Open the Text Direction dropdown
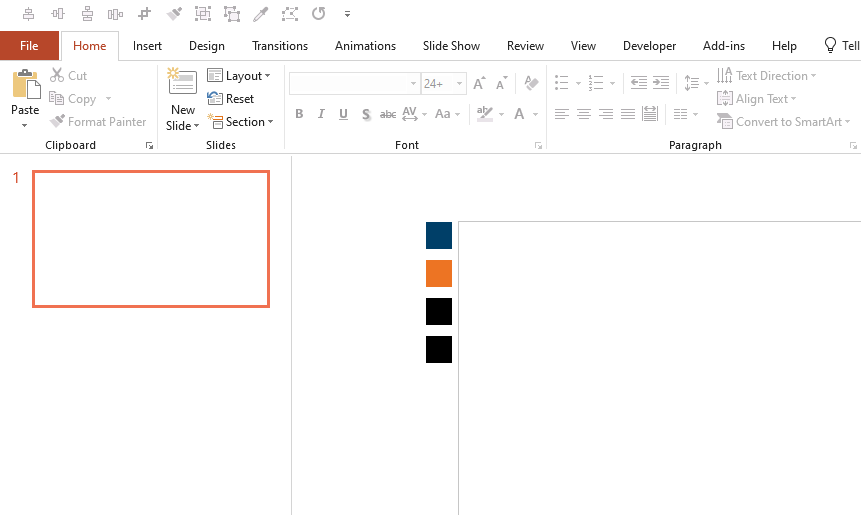Viewport: 861px width, 515px height. point(767,76)
